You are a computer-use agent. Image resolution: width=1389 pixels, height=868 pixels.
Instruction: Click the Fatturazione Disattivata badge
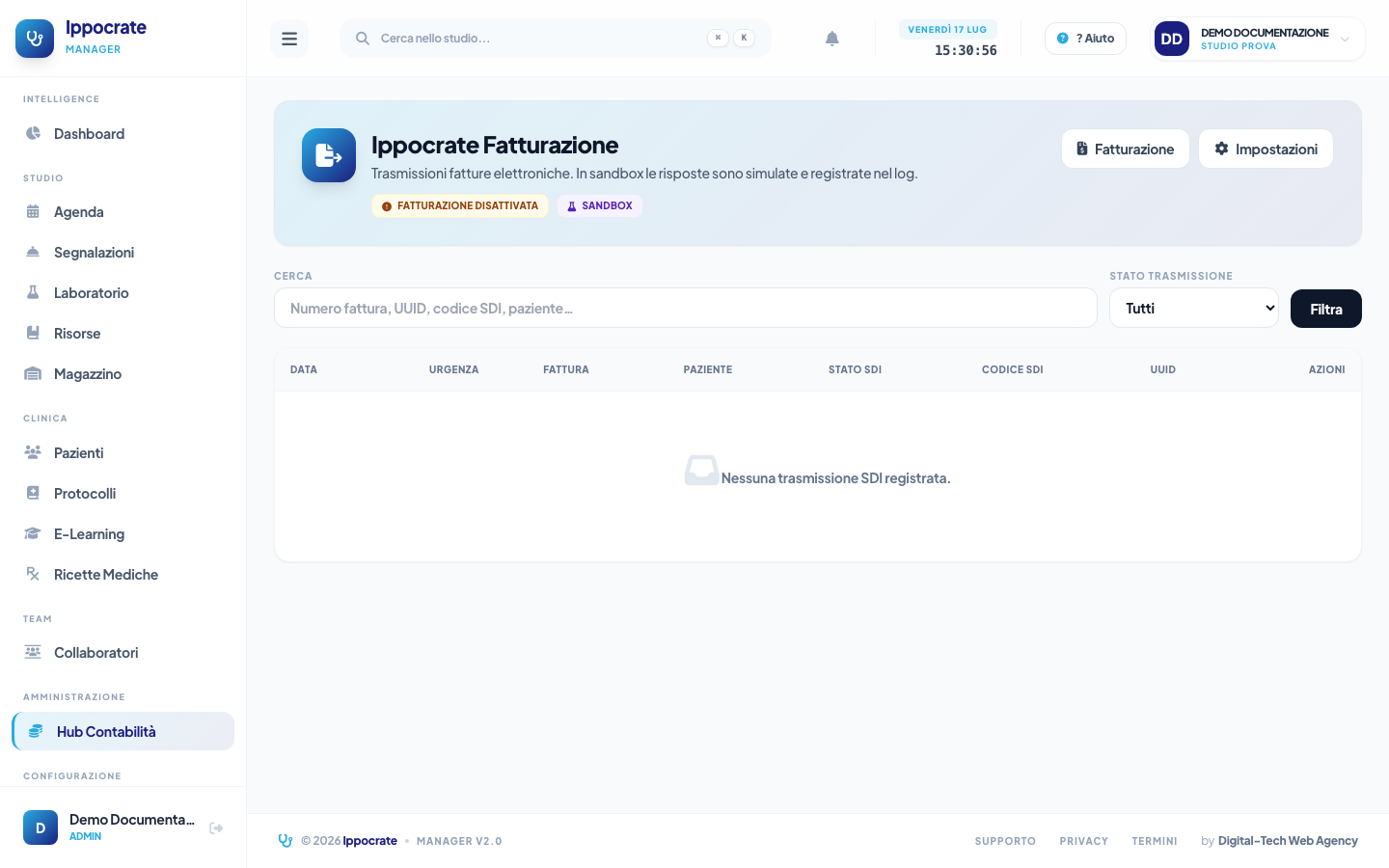[x=460, y=205]
